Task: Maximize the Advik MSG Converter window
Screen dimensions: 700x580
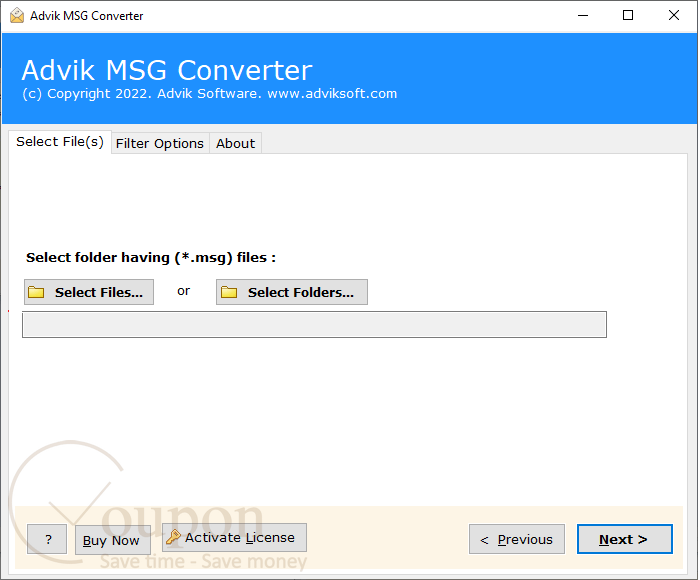Action: [x=628, y=16]
